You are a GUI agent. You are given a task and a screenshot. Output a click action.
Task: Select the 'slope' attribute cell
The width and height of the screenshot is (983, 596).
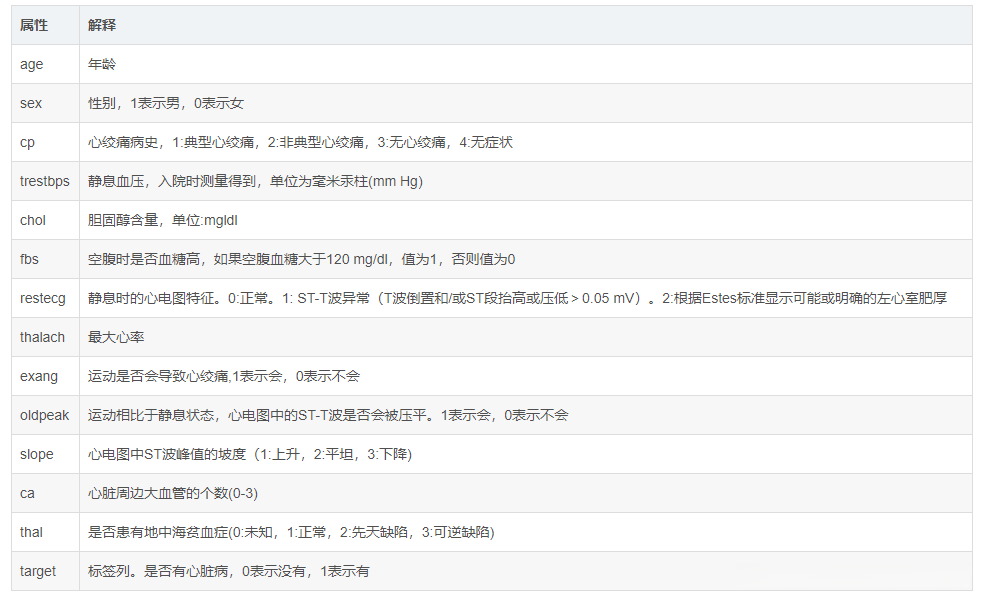45,454
